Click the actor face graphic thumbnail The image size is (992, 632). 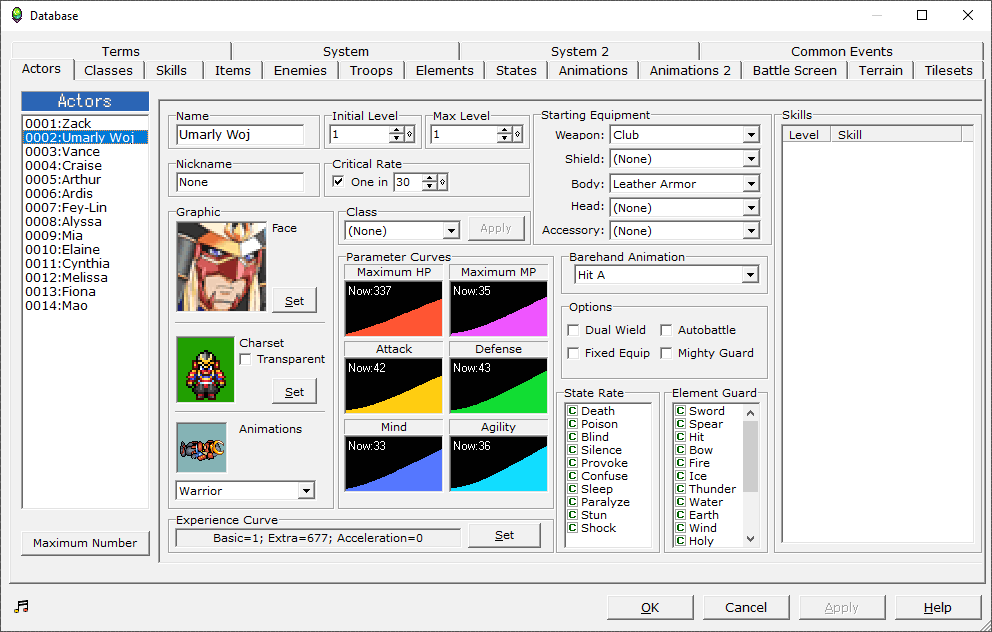pos(221,266)
